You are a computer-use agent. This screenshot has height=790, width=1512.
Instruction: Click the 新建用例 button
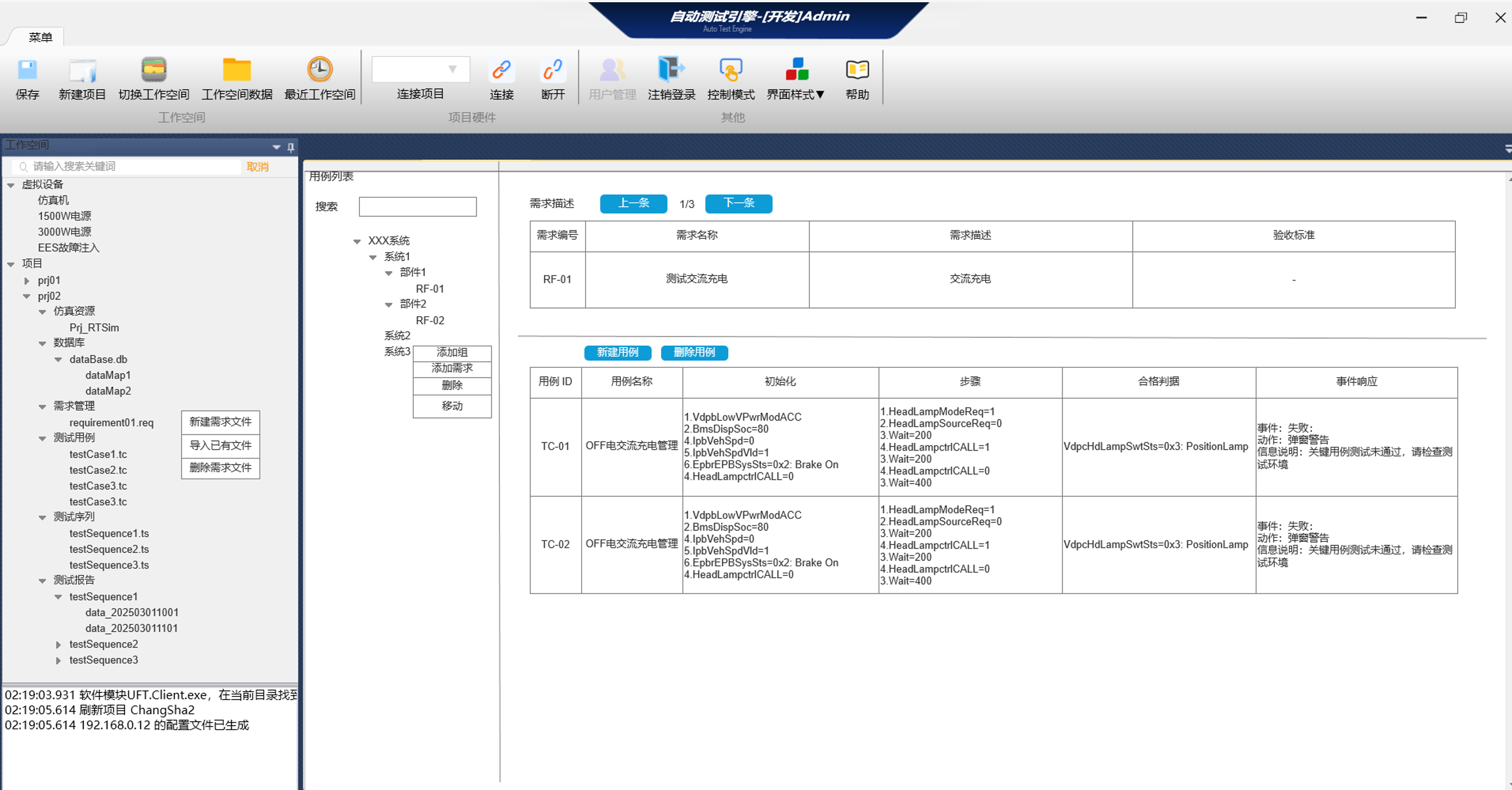pyautogui.click(x=617, y=352)
